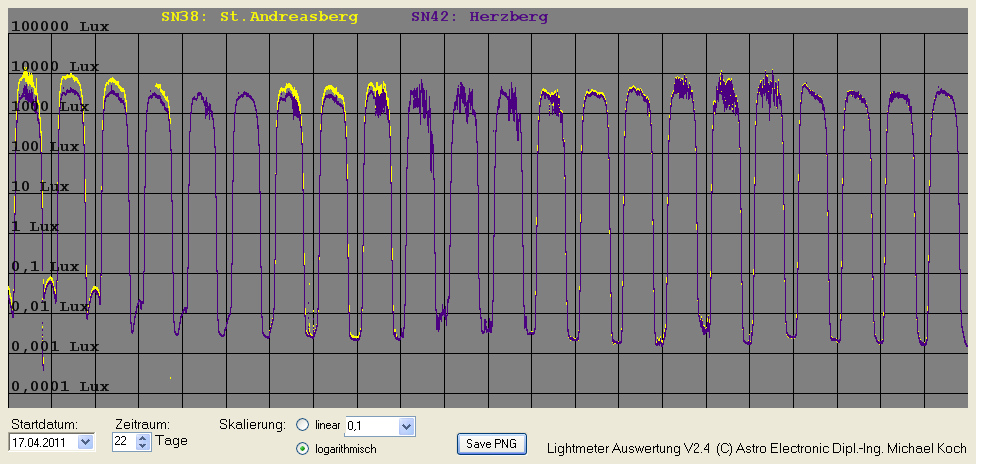Viewport: 981px width, 476px height.
Task: Click the SN38: St.Andreasberg legend label
Action: (x=260, y=17)
